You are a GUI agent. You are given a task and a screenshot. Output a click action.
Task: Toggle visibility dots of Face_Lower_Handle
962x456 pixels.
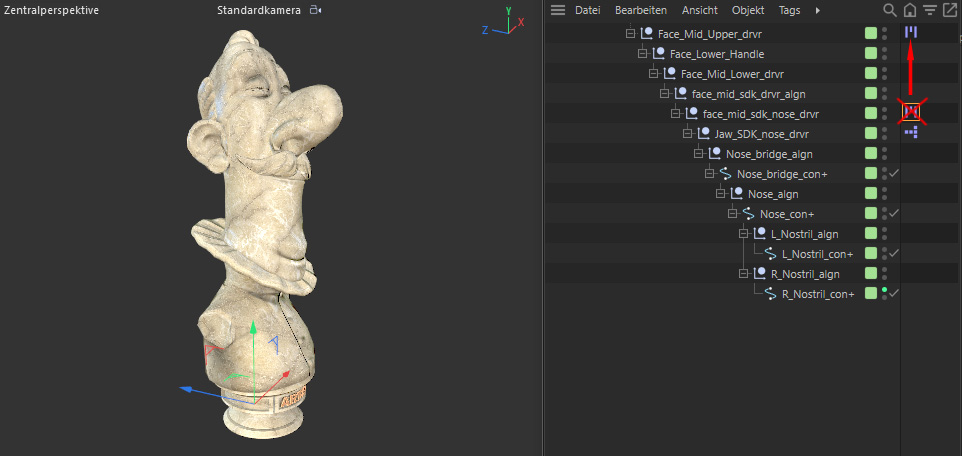pos(884,53)
